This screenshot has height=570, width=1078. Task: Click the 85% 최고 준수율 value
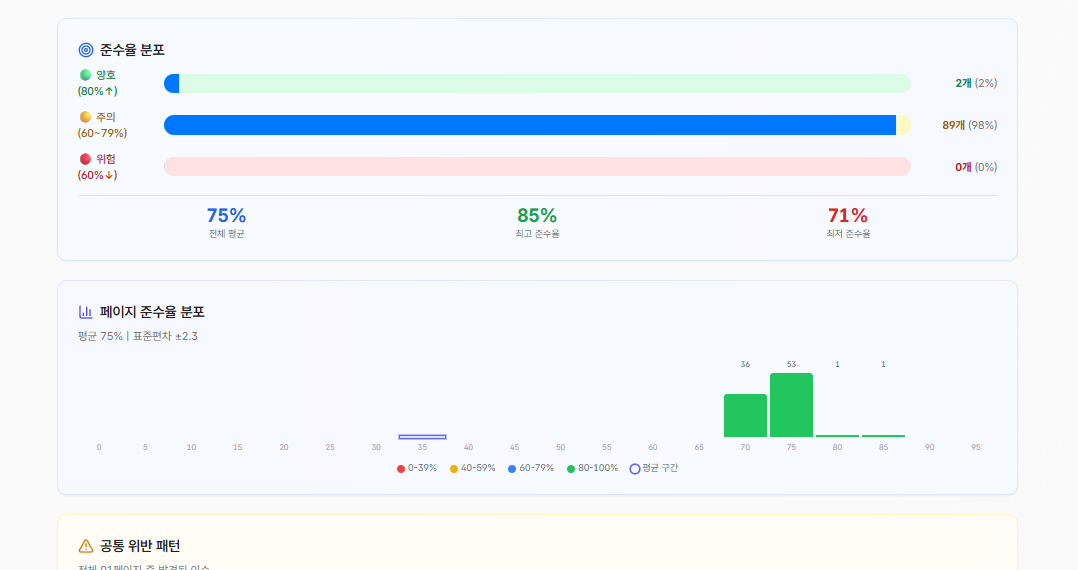pyautogui.click(x=537, y=216)
